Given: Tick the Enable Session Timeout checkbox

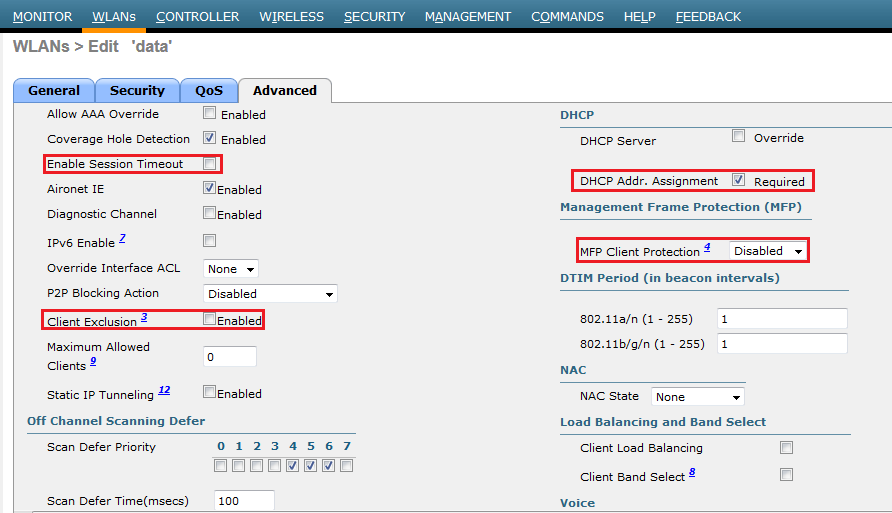Looking at the screenshot, I should click(210, 163).
